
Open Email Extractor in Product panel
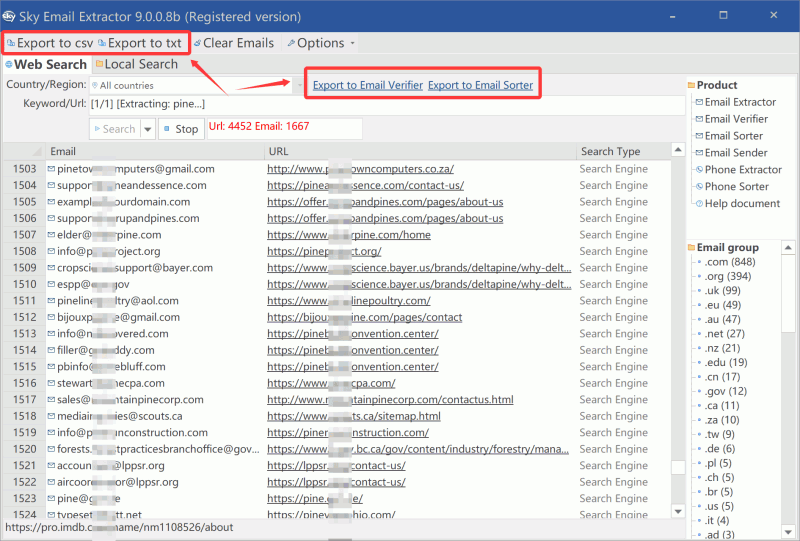pyautogui.click(x=735, y=103)
